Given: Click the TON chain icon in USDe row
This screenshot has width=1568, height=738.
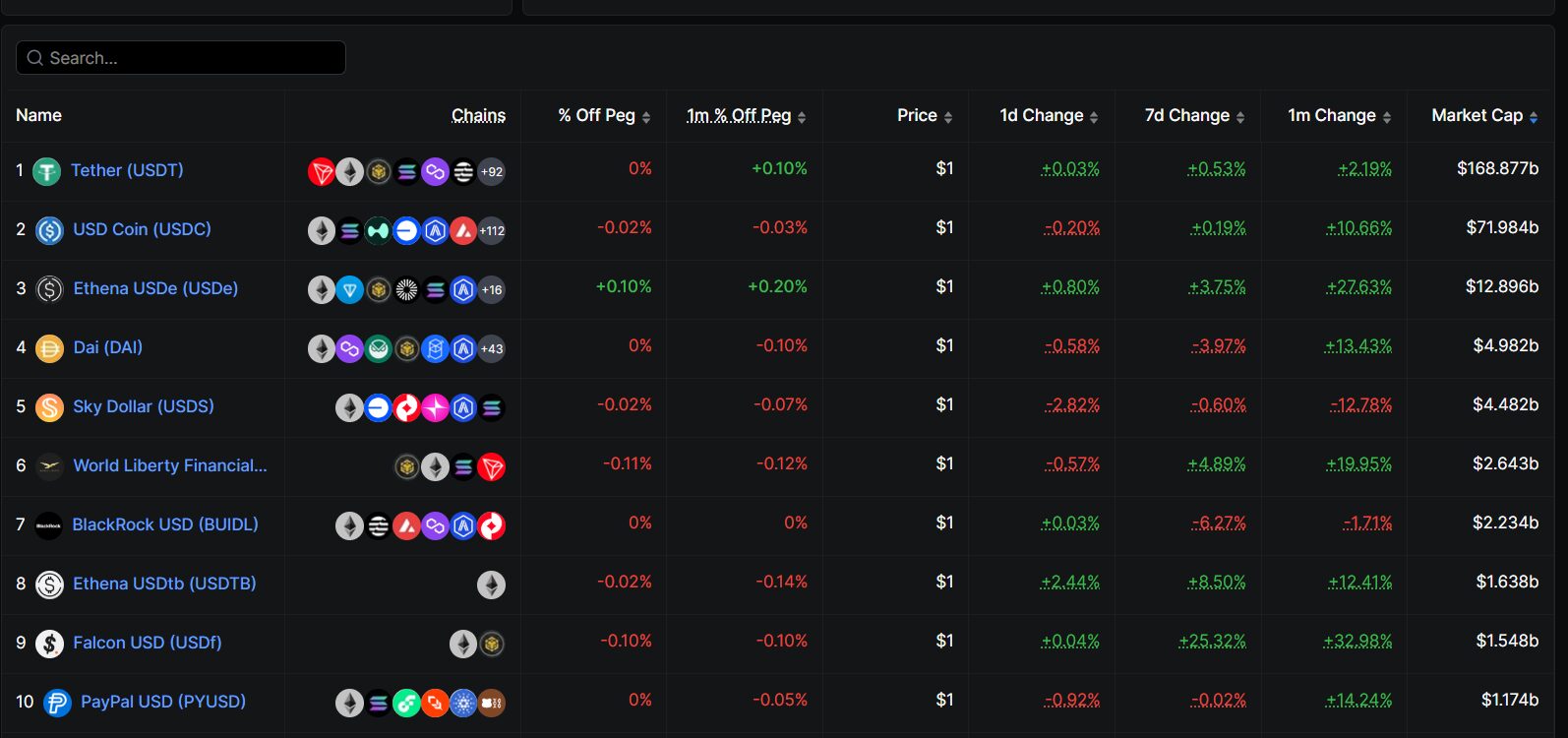Looking at the screenshot, I should [x=350, y=290].
